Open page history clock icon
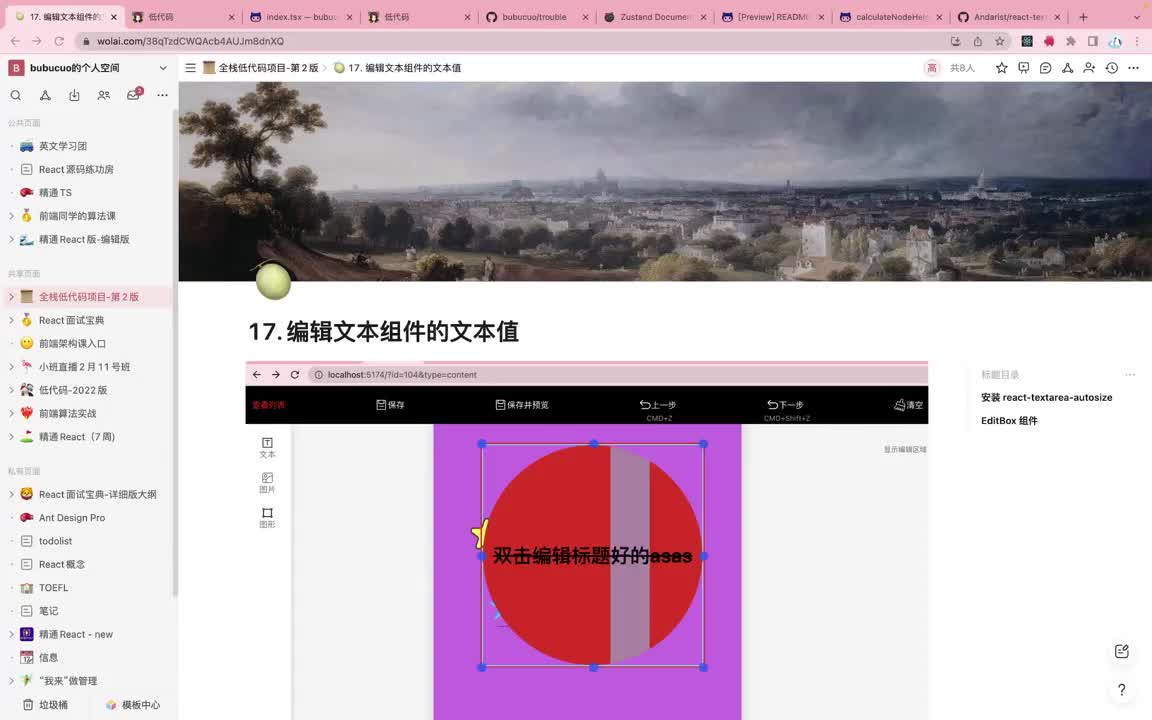1152x720 pixels. 1112,68
